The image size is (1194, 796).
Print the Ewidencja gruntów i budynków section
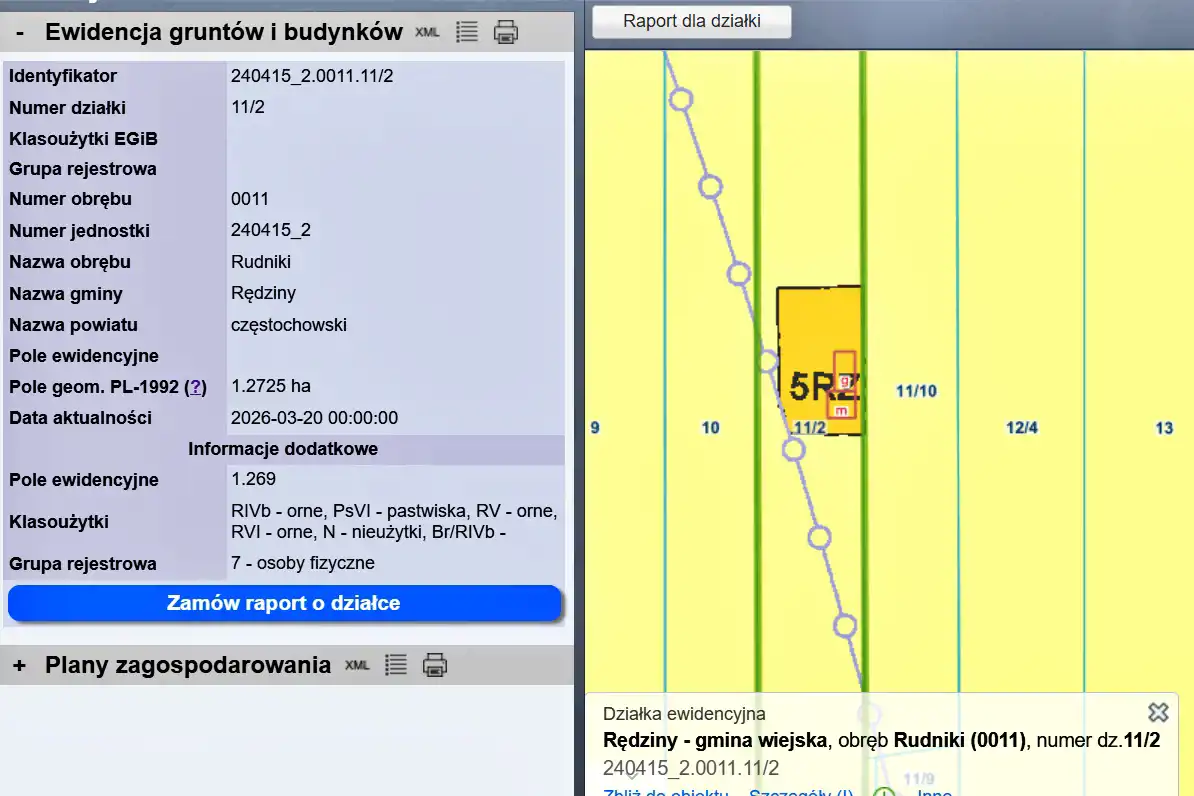506,32
